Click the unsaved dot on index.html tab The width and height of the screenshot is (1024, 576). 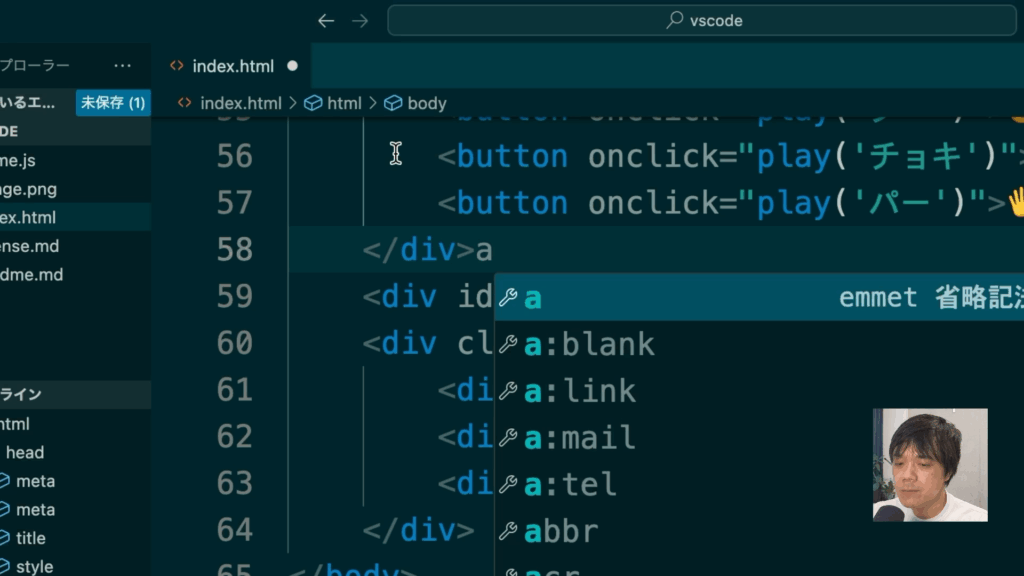[x=293, y=66]
